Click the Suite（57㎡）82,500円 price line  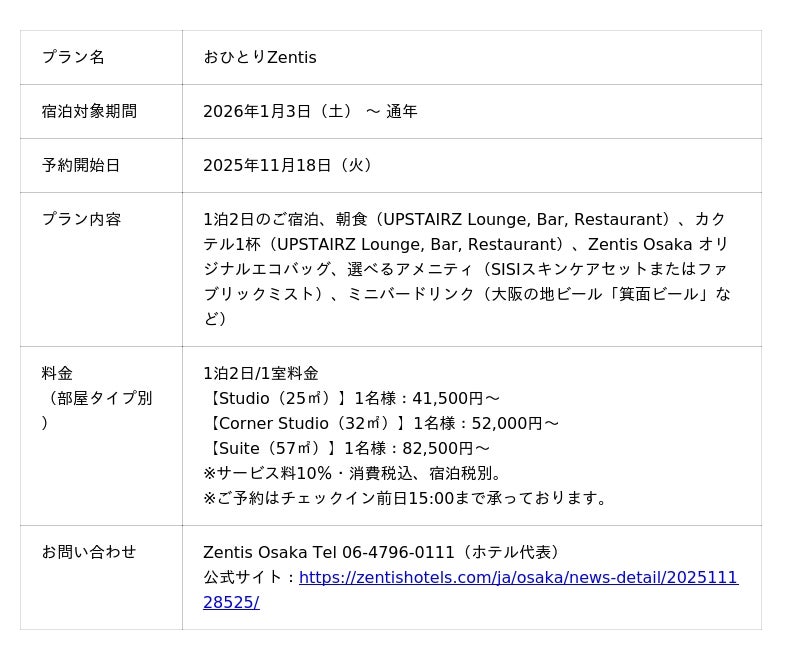coord(346,449)
